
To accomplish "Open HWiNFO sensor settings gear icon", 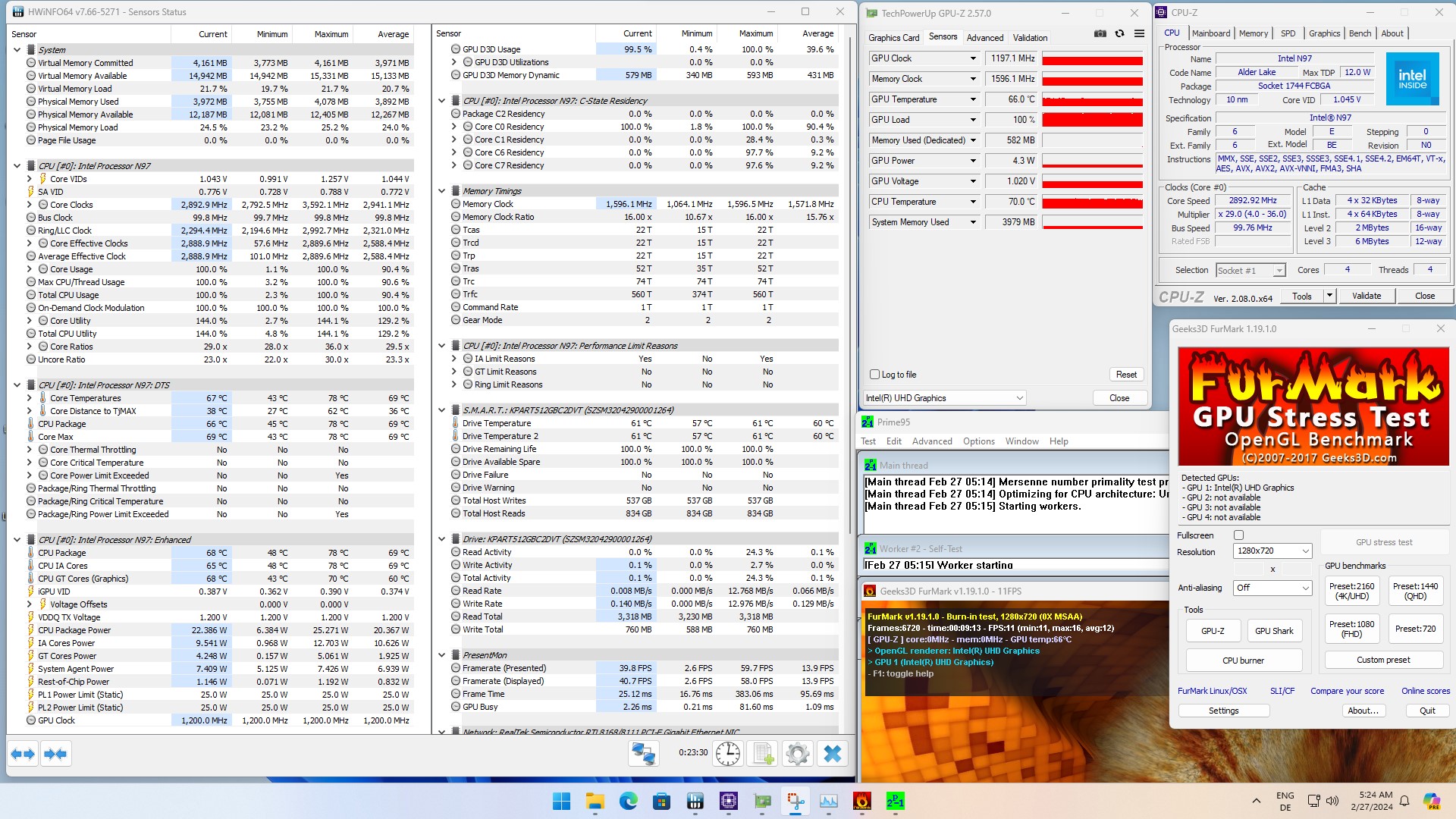I will (x=797, y=754).
